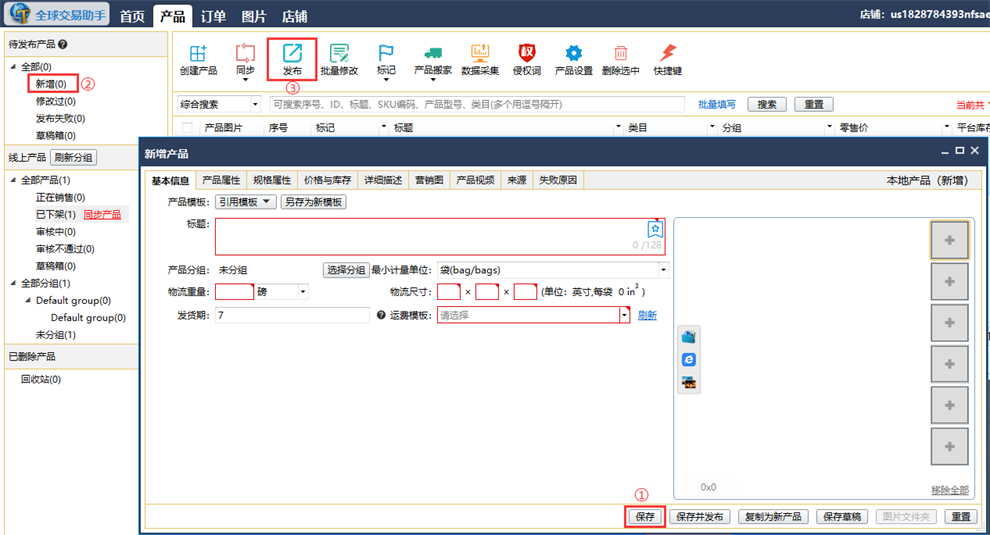This screenshot has width=990, height=535.
Task: Click the 保存 button
Action: [645, 517]
